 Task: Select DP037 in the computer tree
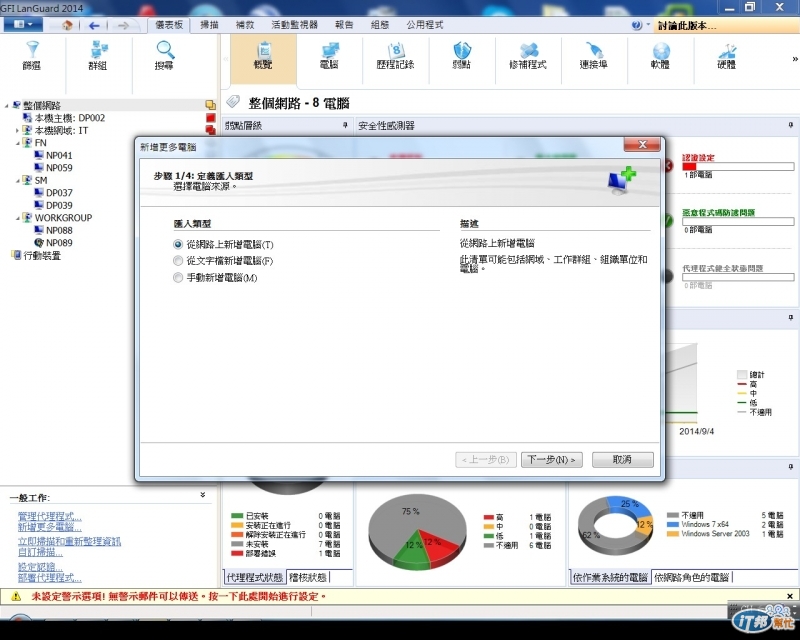[59, 193]
